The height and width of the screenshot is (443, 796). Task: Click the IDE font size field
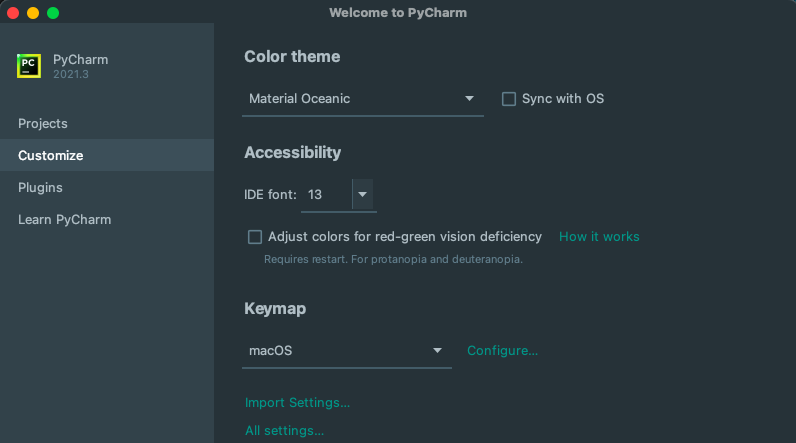[326, 195]
